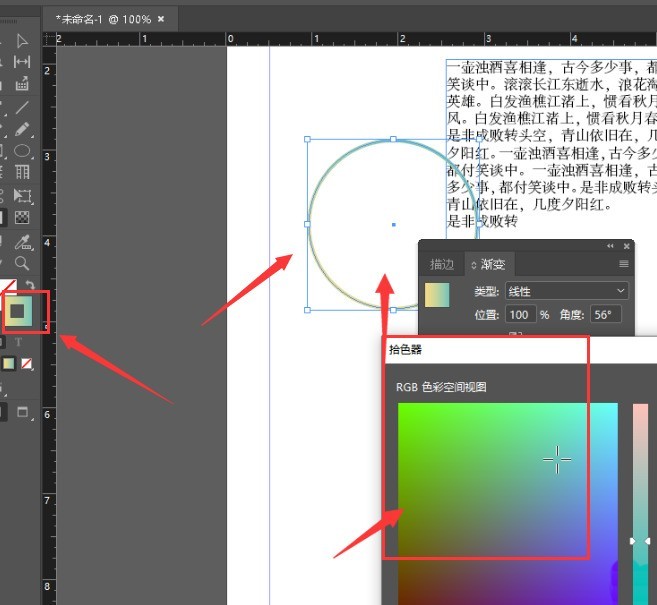This screenshot has height=605, width=657.
Task: Select the Zoom magnifier tool
Action: click(22, 263)
